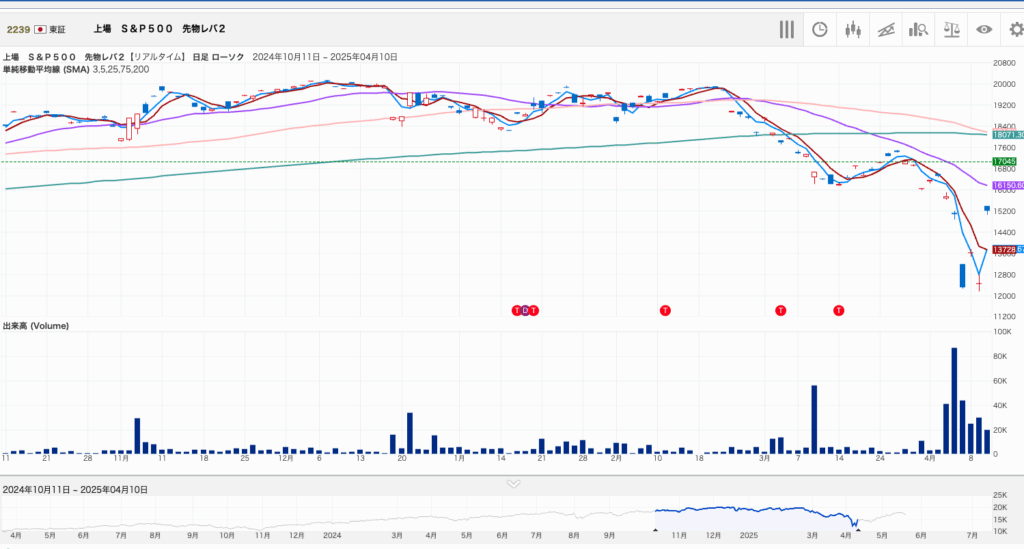Click the Japan flag 東証 market badge
The height and width of the screenshot is (549, 1024).
[x=50, y=29]
